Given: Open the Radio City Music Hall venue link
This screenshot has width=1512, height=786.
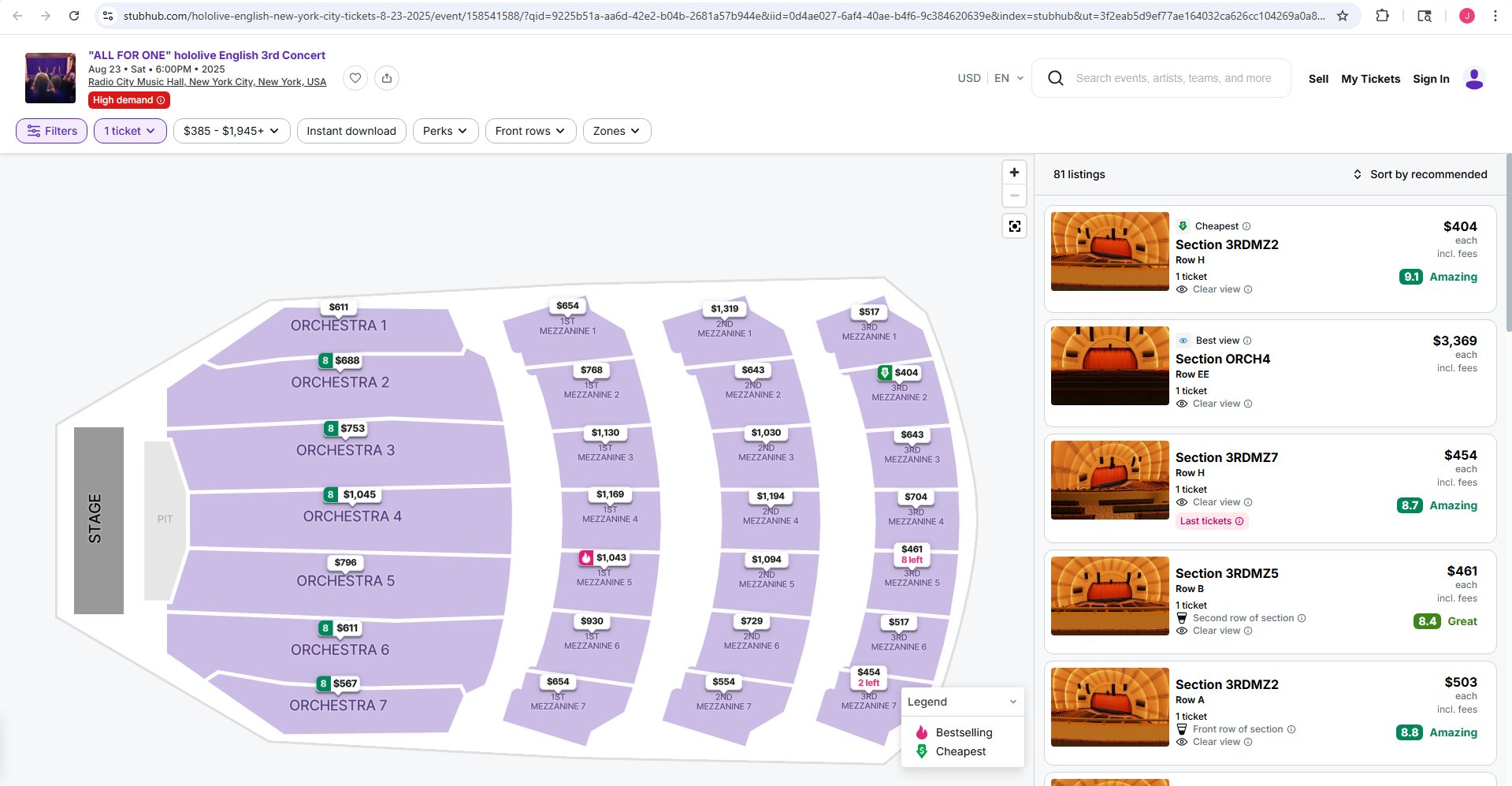Looking at the screenshot, I should pos(207,82).
